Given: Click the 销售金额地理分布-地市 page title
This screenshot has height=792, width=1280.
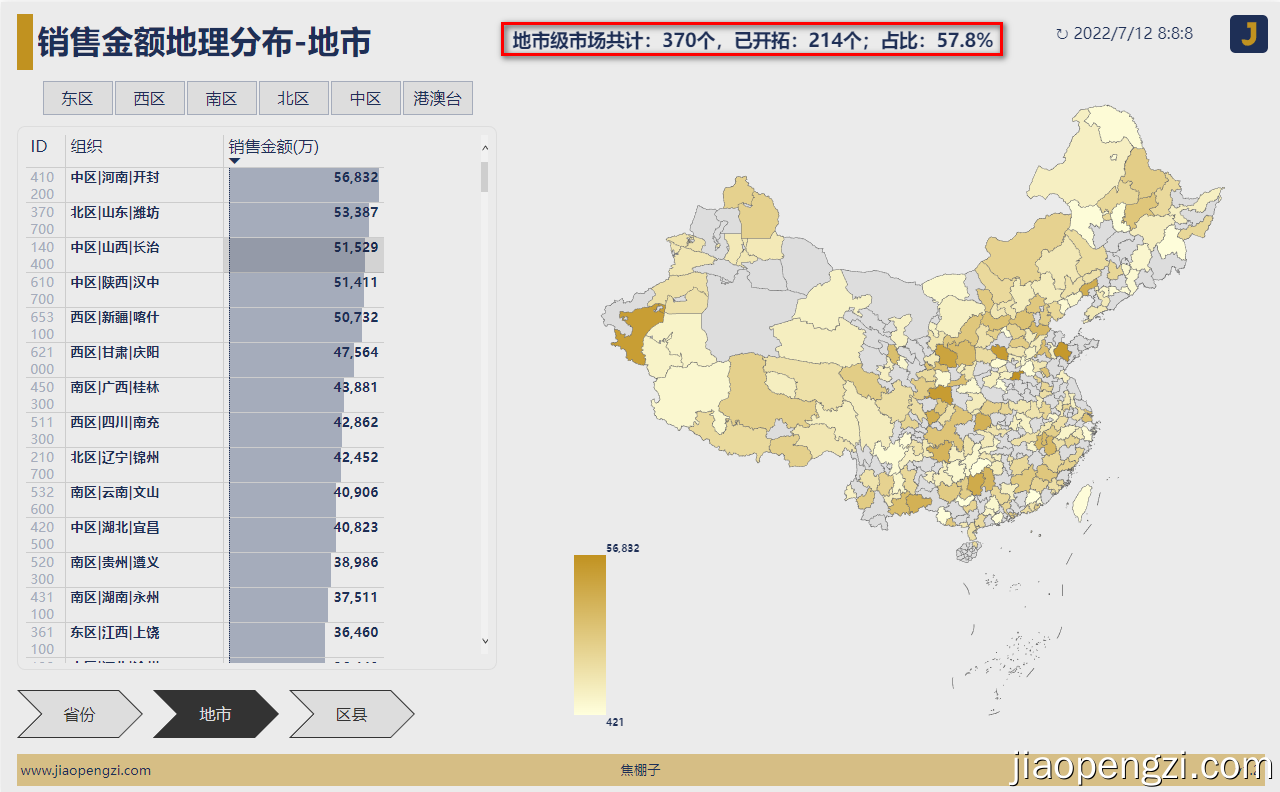Looking at the screenshot, I should [204, 42].
